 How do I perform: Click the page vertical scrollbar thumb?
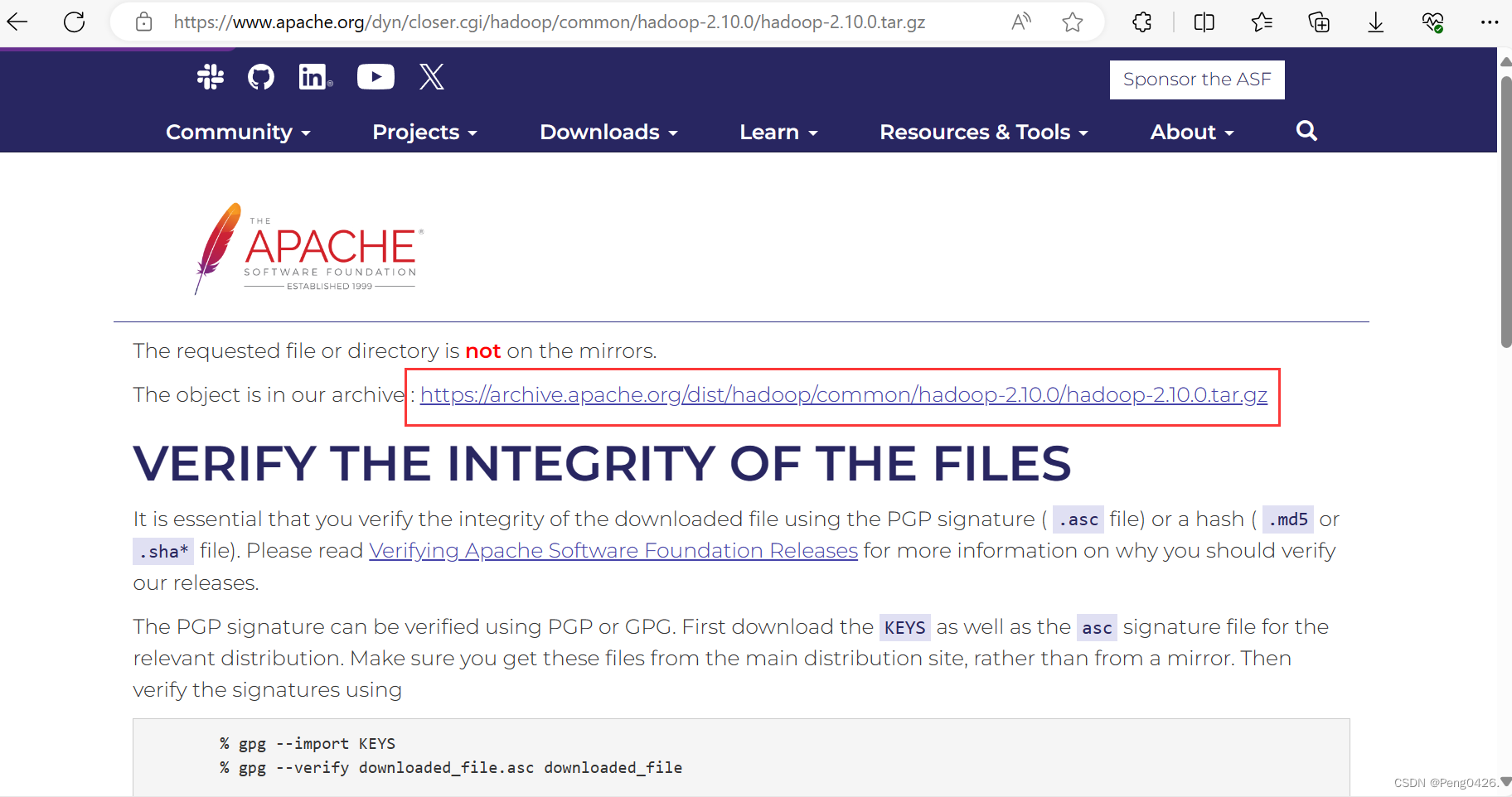[1505, 211]
